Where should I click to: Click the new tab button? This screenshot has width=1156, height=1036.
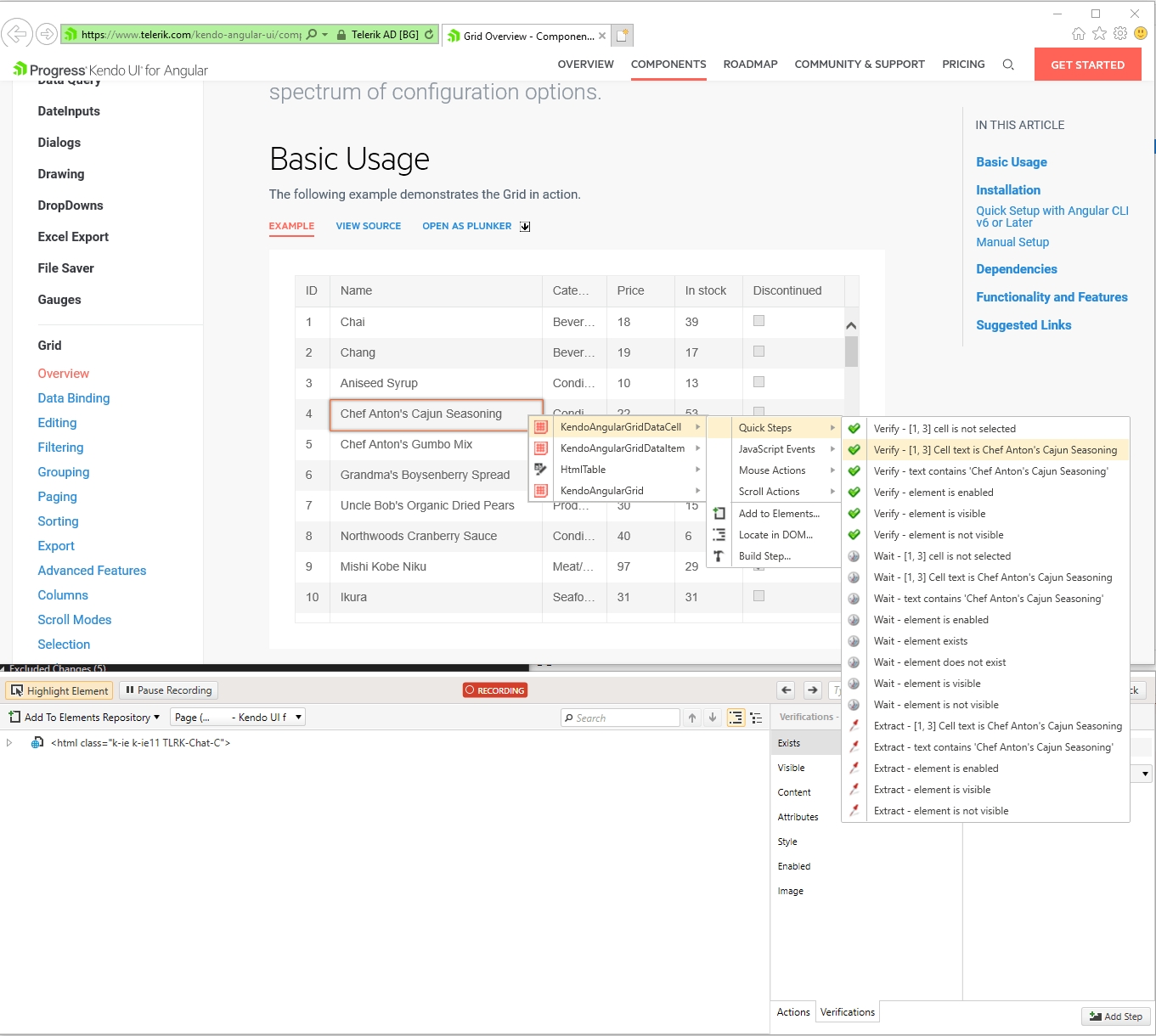(623, 36)
